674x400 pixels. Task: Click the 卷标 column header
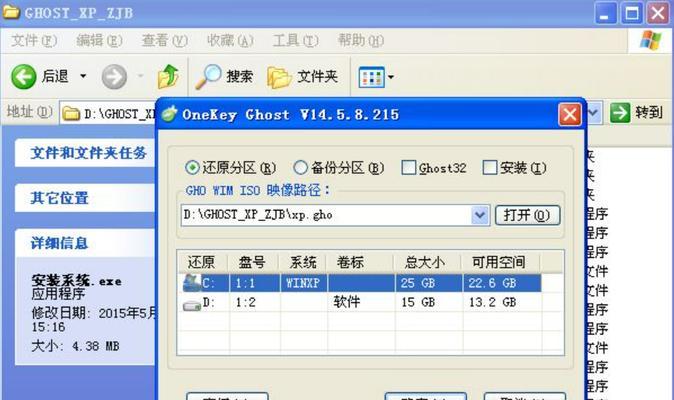(x=360, y=262)
